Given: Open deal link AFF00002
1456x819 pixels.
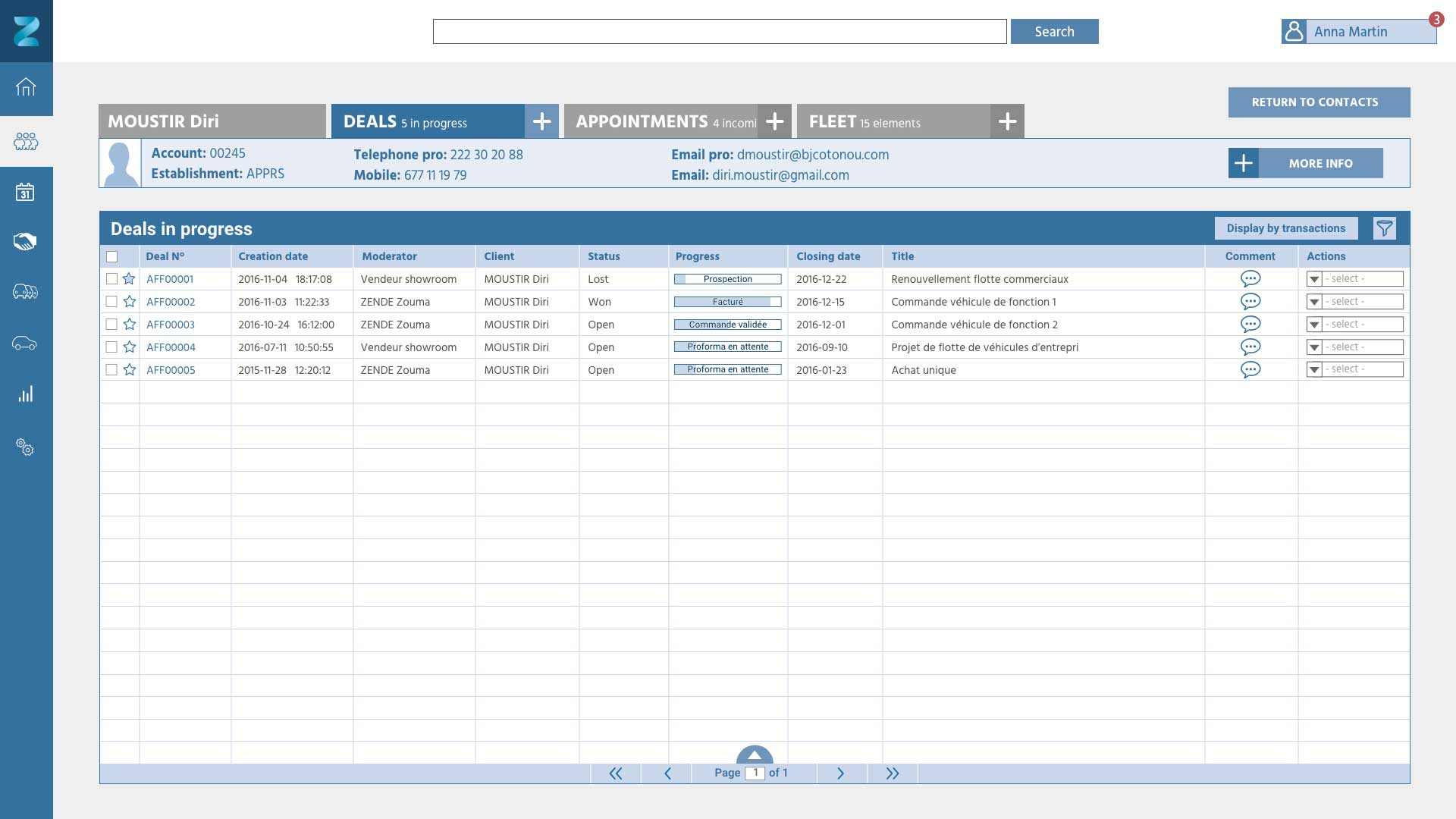Looking at the screenshot, I should [x=171, y=302].
